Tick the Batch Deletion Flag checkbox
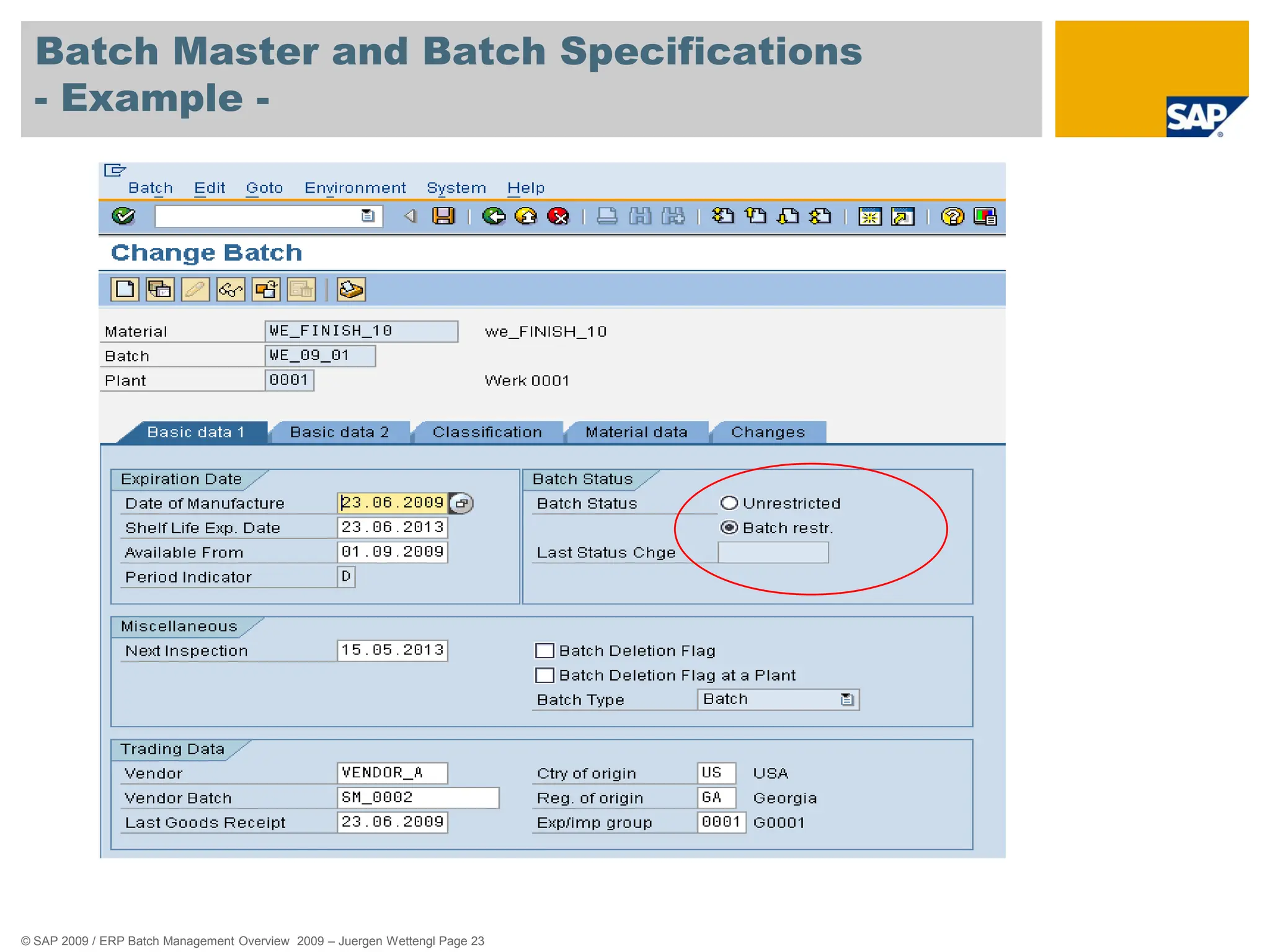Viewport: 1270px width, 952px height. [x=544, y=650]
